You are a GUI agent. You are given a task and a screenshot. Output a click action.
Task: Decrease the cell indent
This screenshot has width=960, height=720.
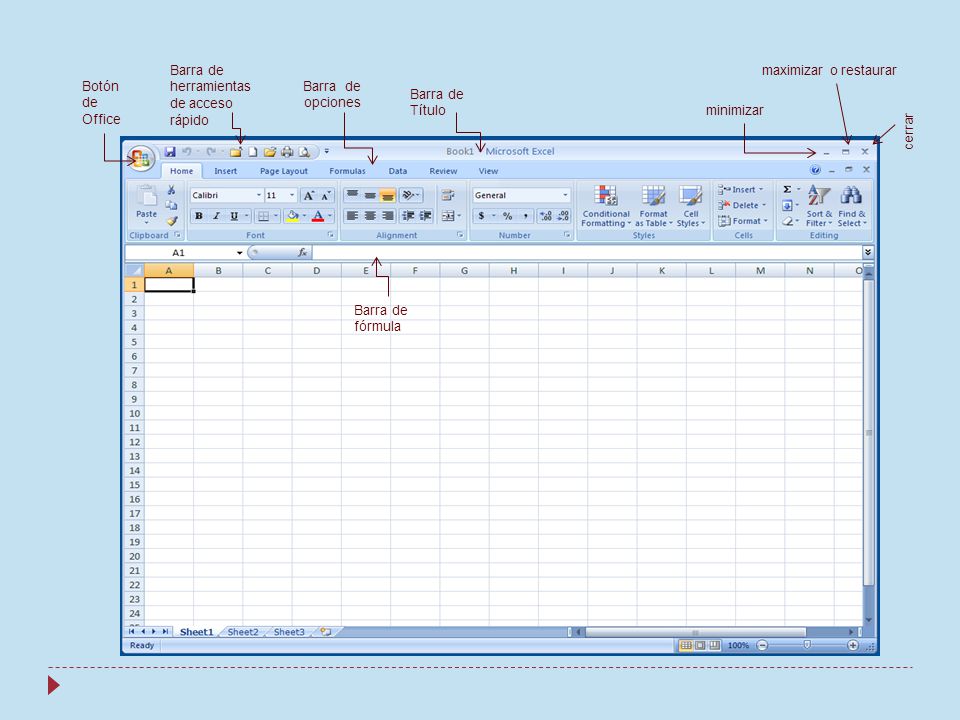coord(408,216)
